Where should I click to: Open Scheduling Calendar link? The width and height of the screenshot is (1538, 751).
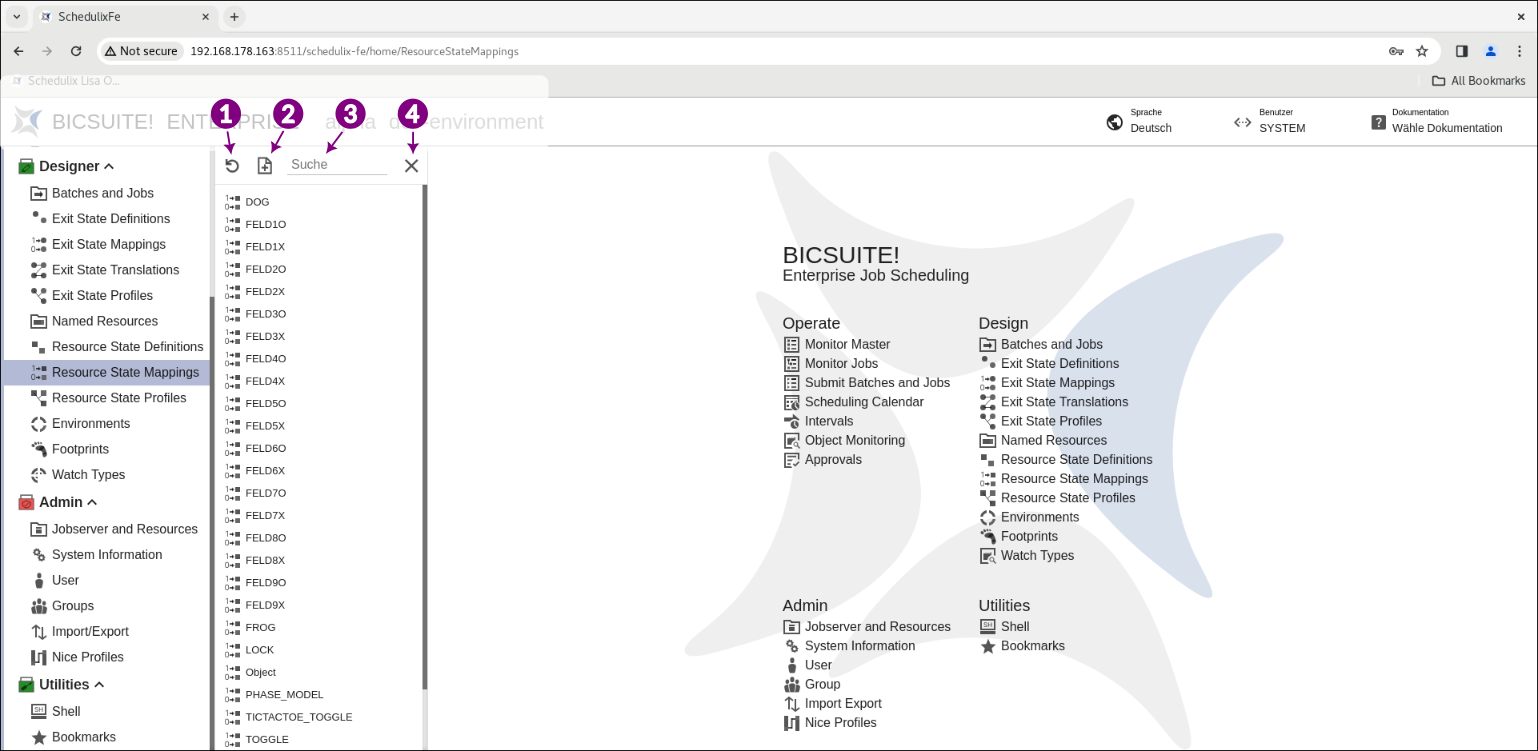click(x=864, y=402)
